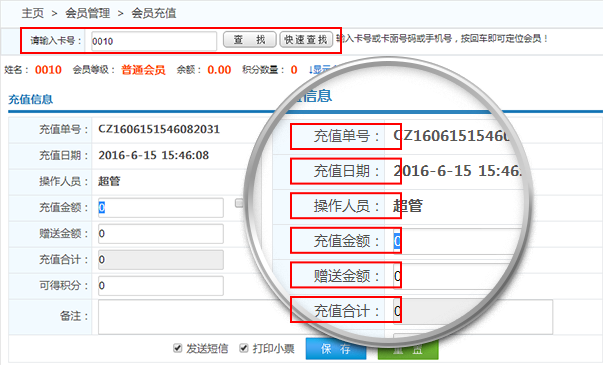Click the 可得积分 points field
This screenshot has width=603, height=365.
click(161, 286)
